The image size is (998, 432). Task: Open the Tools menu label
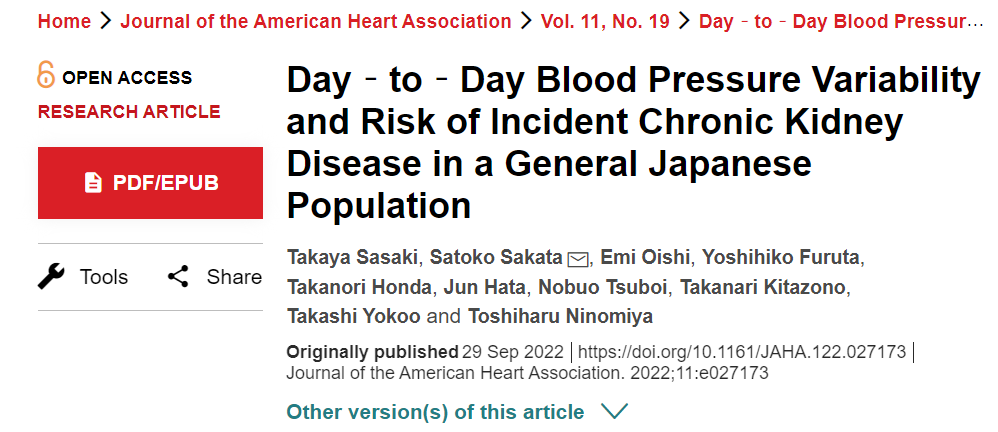(x=104, y=277)
